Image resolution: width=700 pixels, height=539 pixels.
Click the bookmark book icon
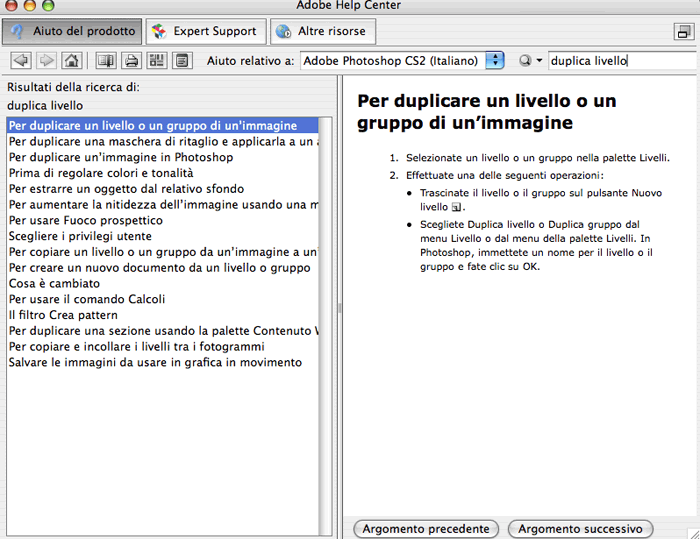[x=106, y=60]
